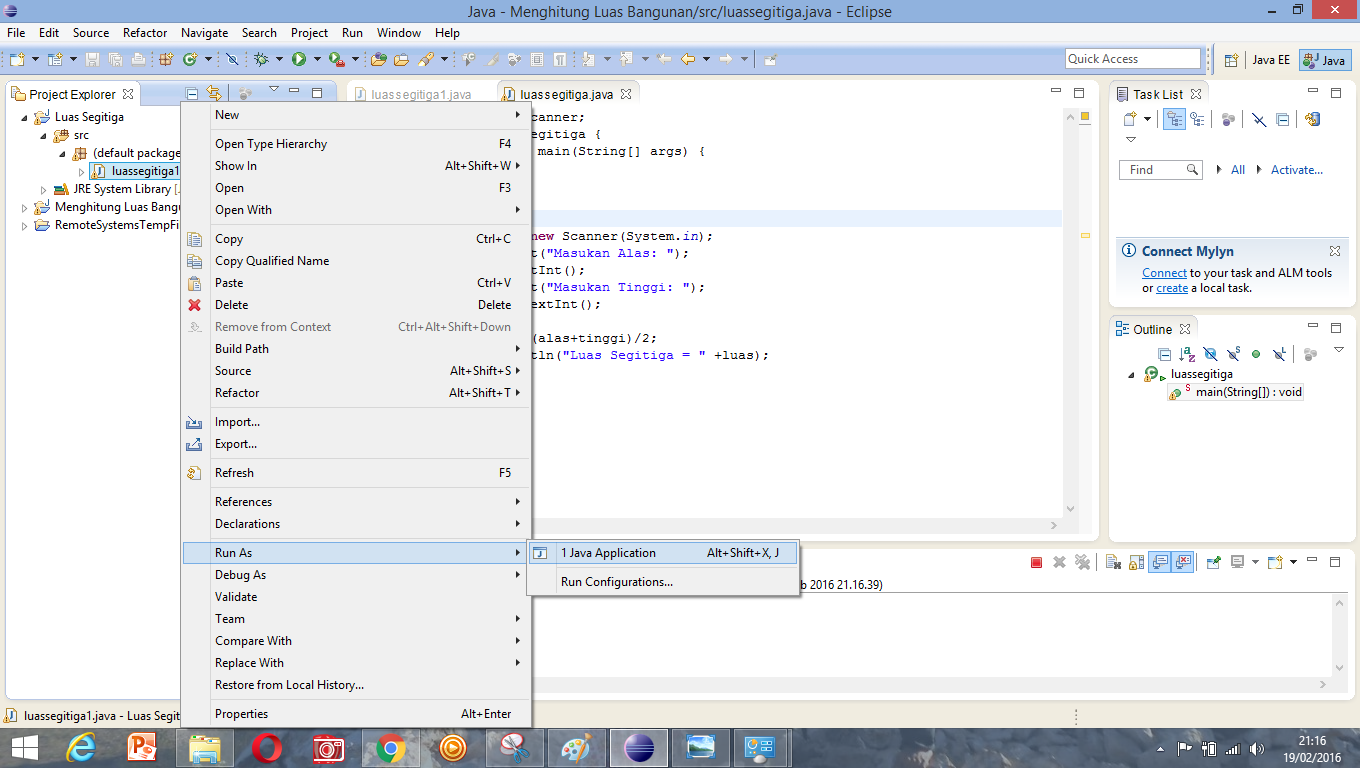Click the editor vertical scrollbar down arrow
1360x768 pixels.
tap(1069, 509)
